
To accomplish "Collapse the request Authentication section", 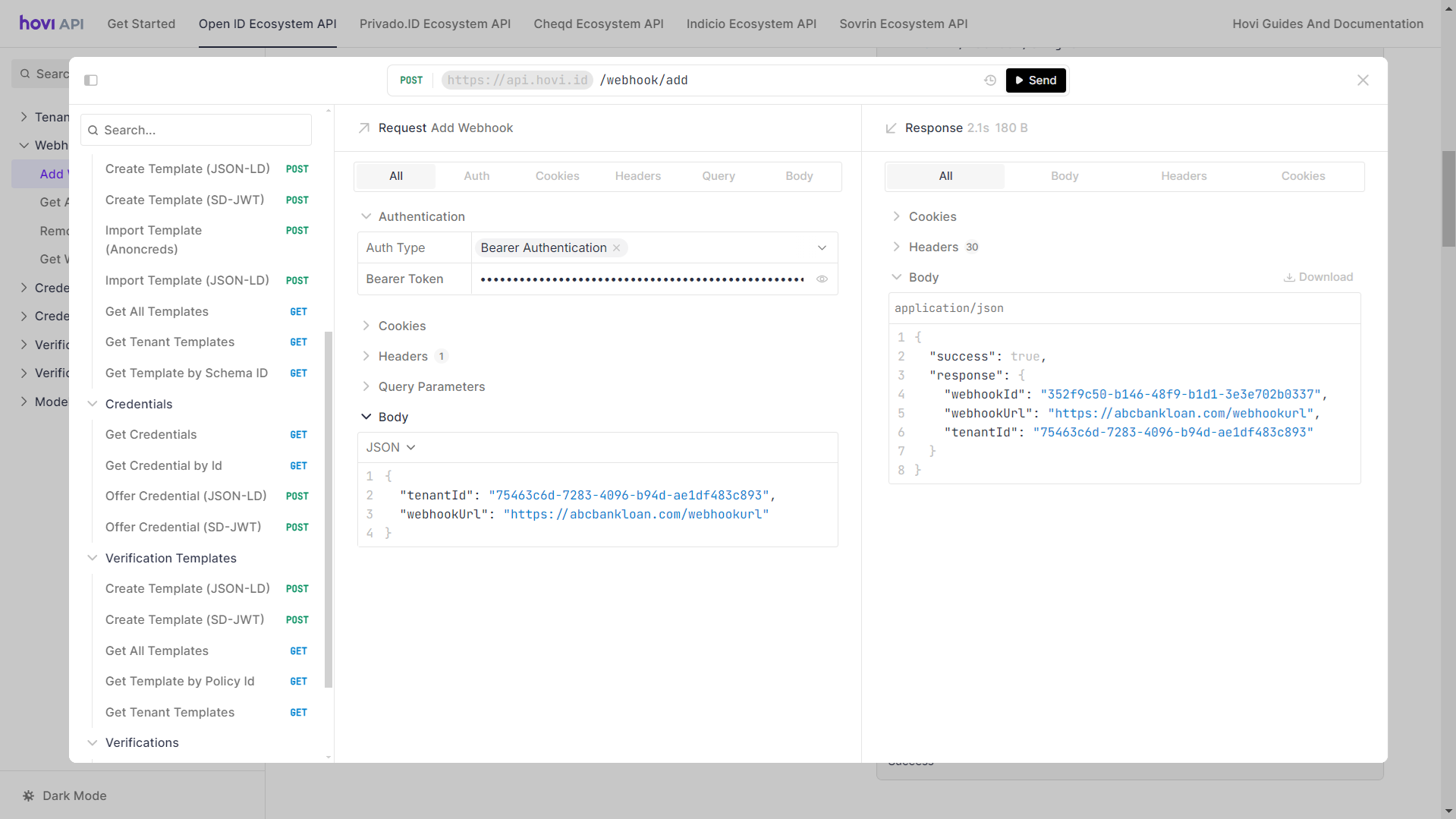I will (x=366, y=217).
